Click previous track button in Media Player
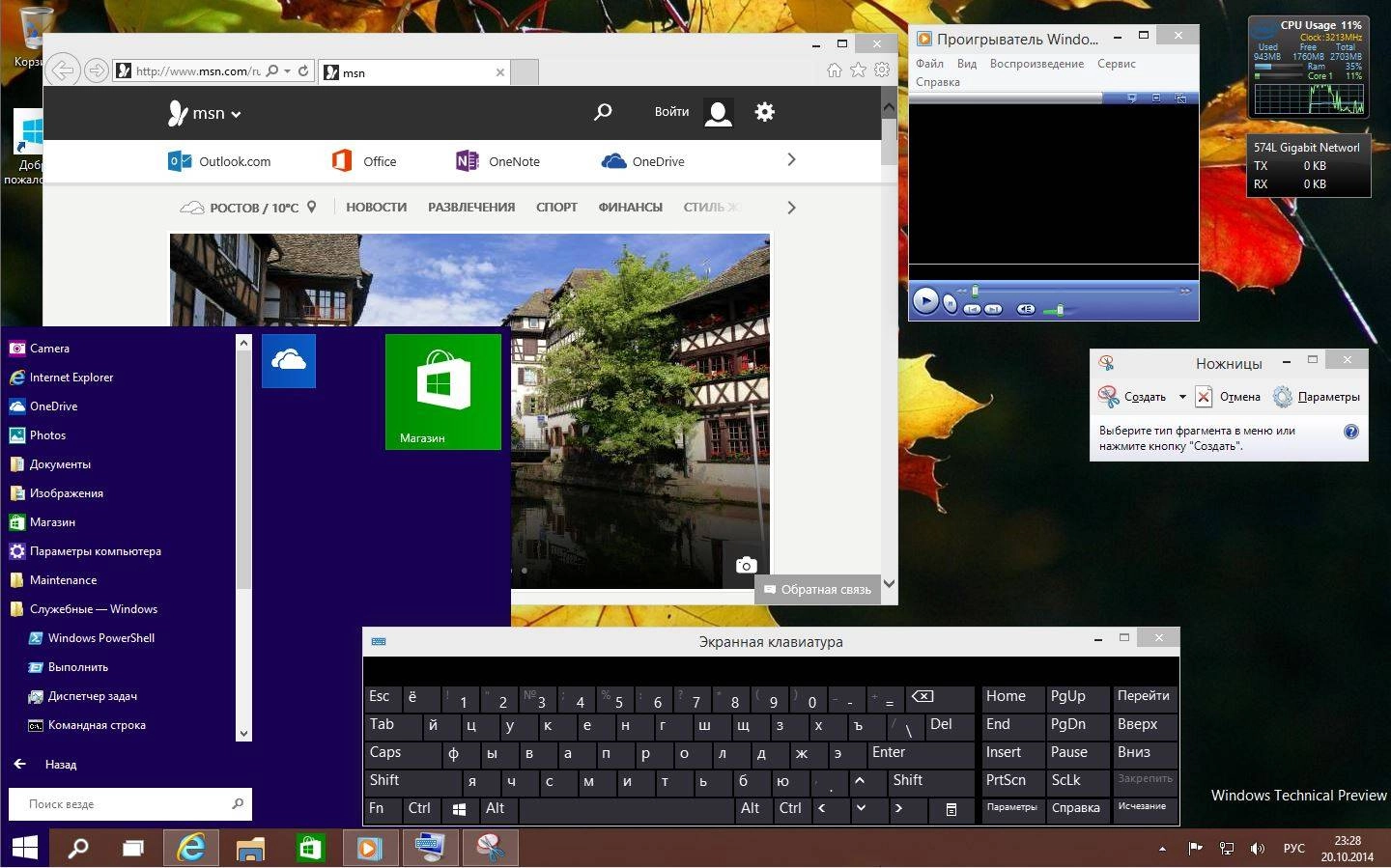This screenshot has height=868, width=1391. 972,309
